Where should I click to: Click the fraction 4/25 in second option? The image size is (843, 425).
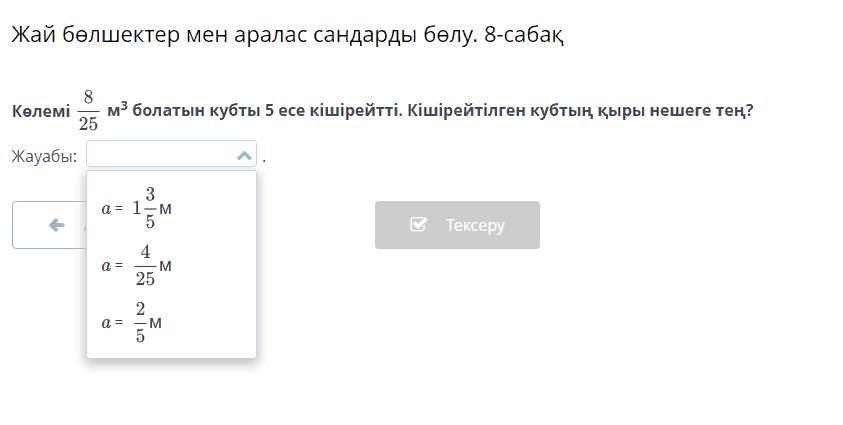(x=145, y=265)
